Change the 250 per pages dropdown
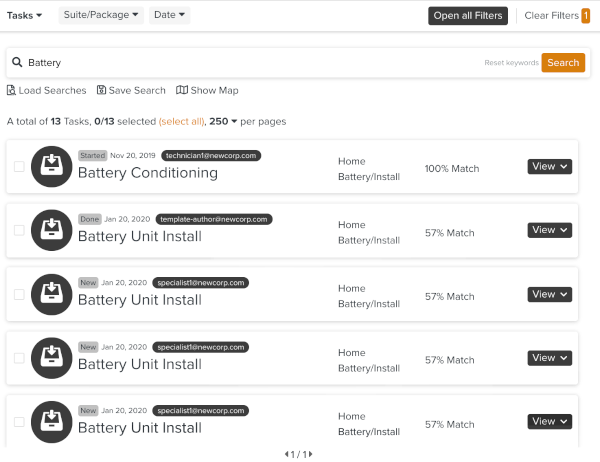This screenshot has height=462, width=600. (x=224, y=121)
